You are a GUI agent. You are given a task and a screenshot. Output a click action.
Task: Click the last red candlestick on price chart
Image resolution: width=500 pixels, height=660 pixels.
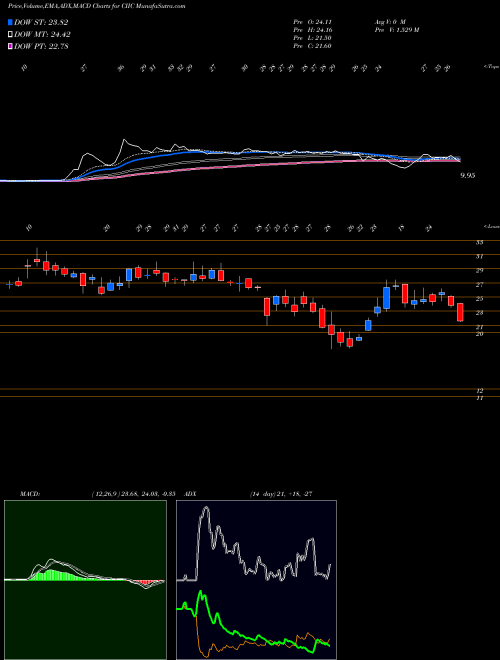pyautogui.click(x=460, y=312)
